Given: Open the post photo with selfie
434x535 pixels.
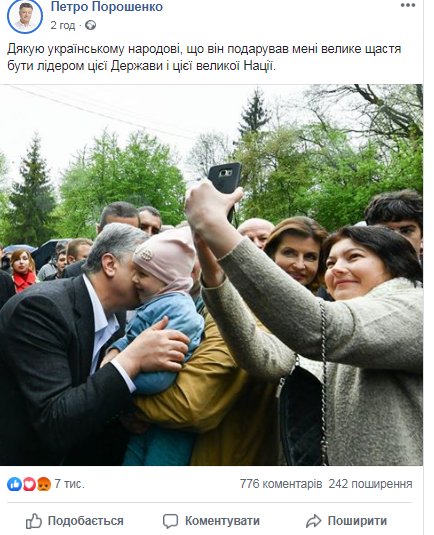Looking at the screenshot, I should (211, 275).
